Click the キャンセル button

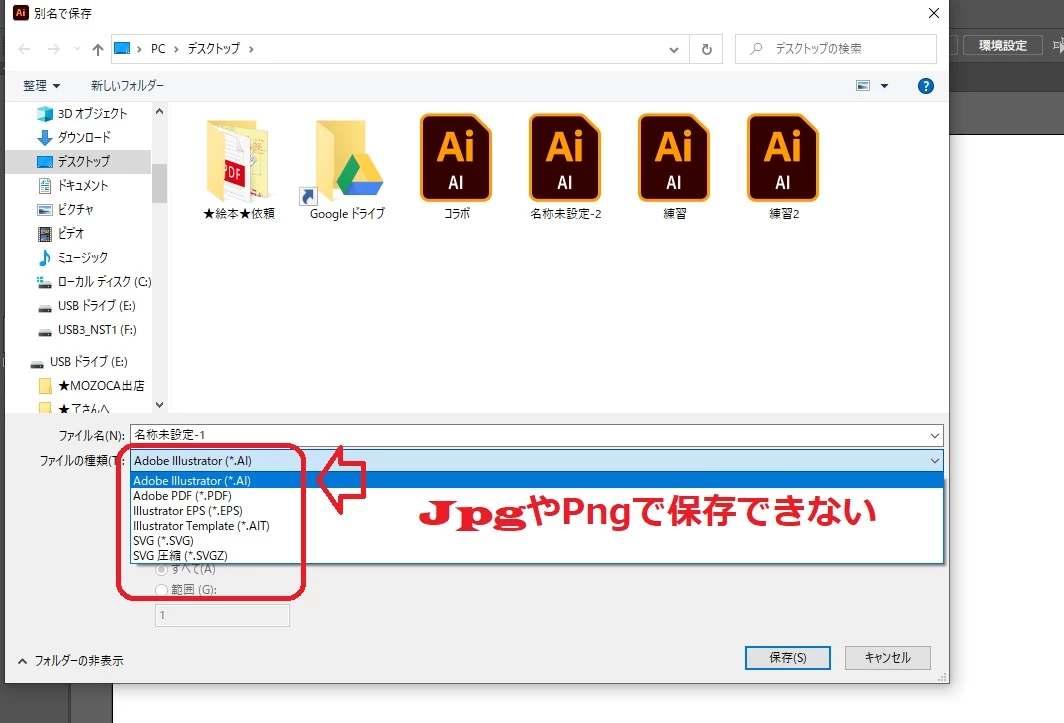pyautogui.click(x=888, y=658)
